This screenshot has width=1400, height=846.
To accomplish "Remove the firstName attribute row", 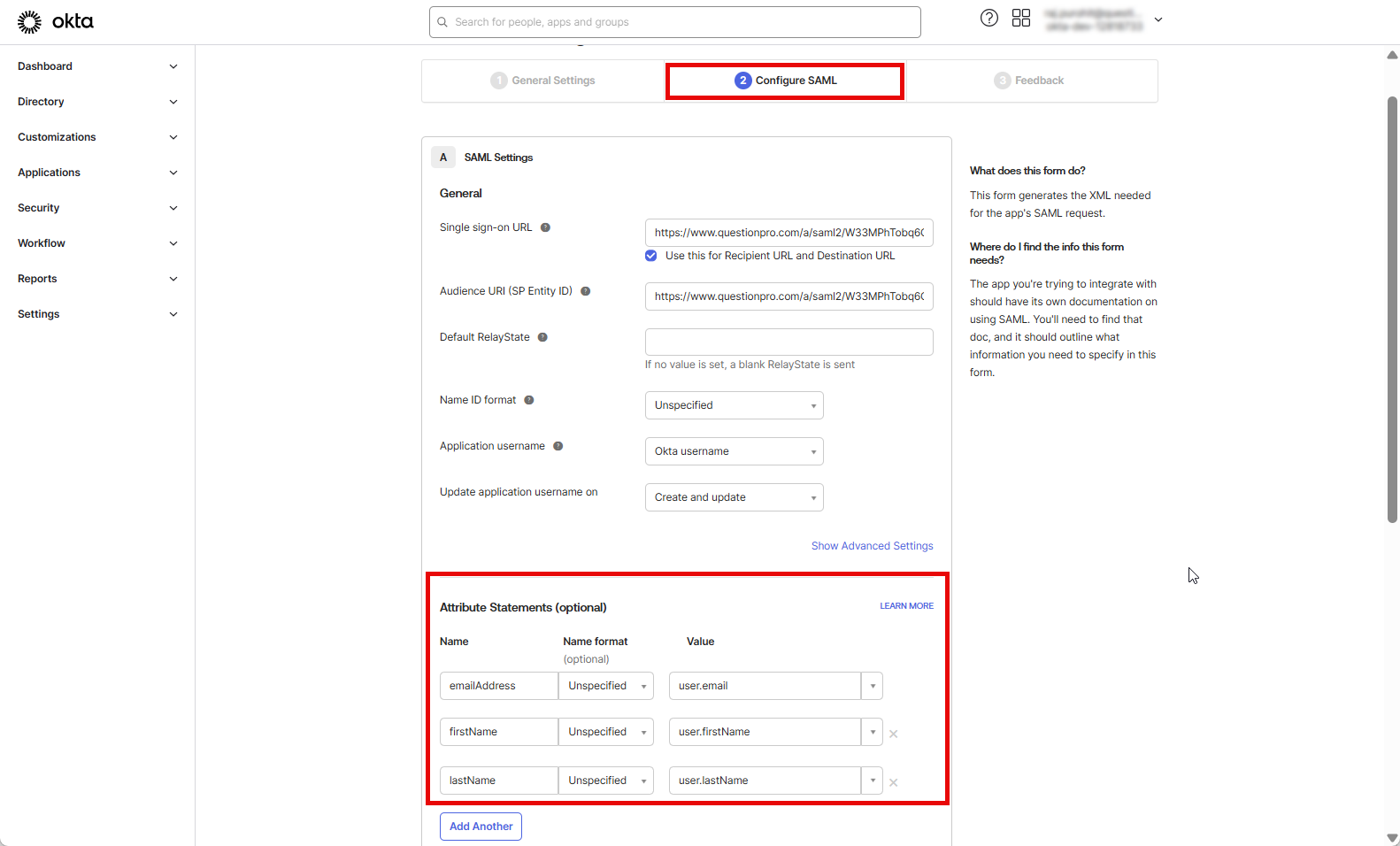I will (894, 734).
